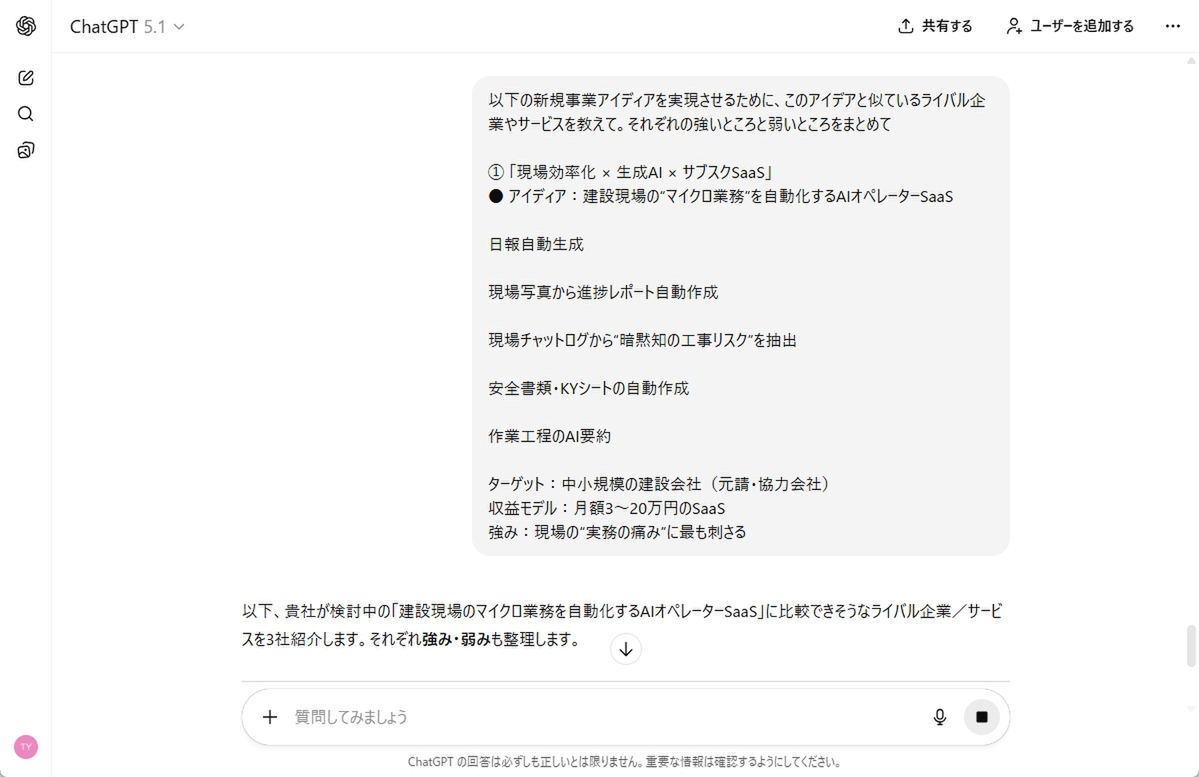The image size is (1199, 777).
Task: Open the image library icon in the sidebar
Action: tap(26, 150)
